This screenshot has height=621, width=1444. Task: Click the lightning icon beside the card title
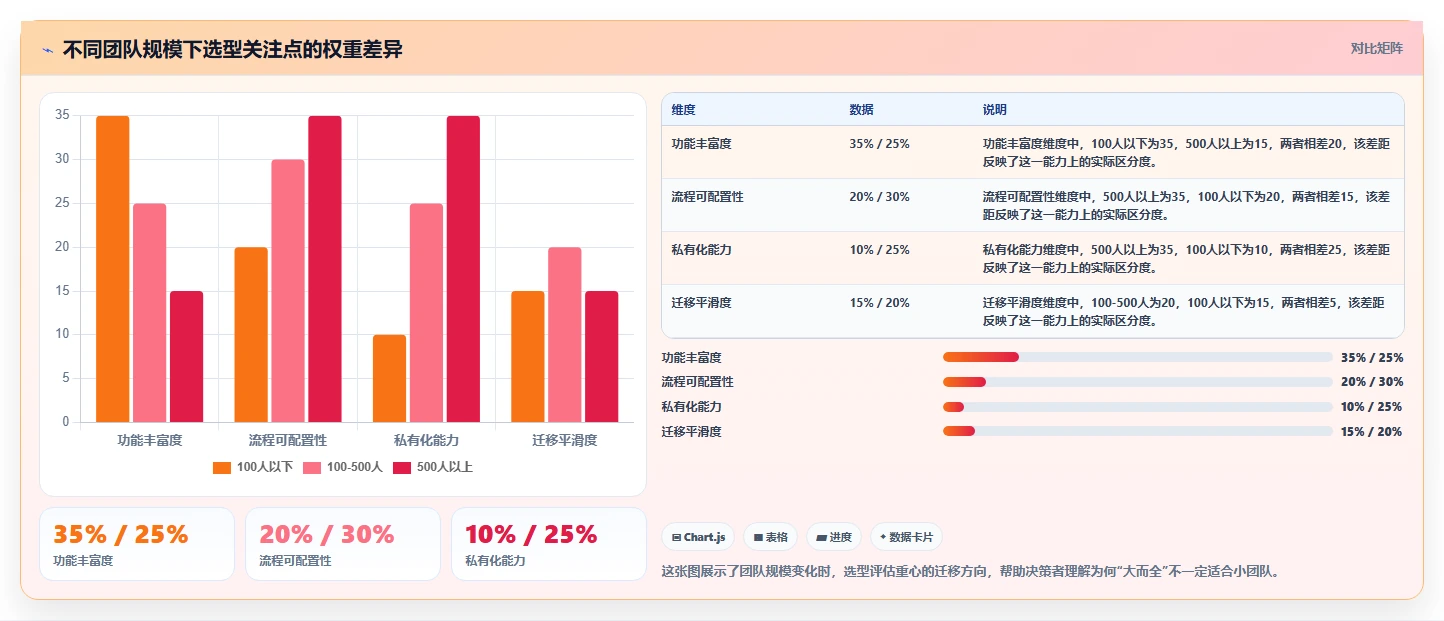tap(48, 50)
